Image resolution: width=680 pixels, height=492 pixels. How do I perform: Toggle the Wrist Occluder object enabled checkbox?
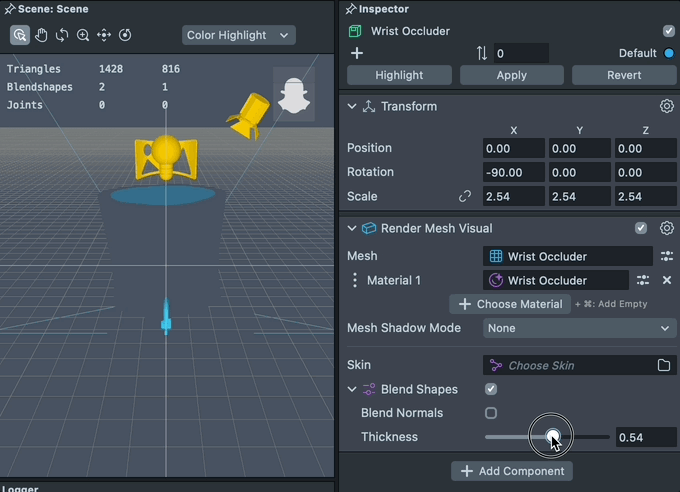pyautogui.click(x=669, y=31)
